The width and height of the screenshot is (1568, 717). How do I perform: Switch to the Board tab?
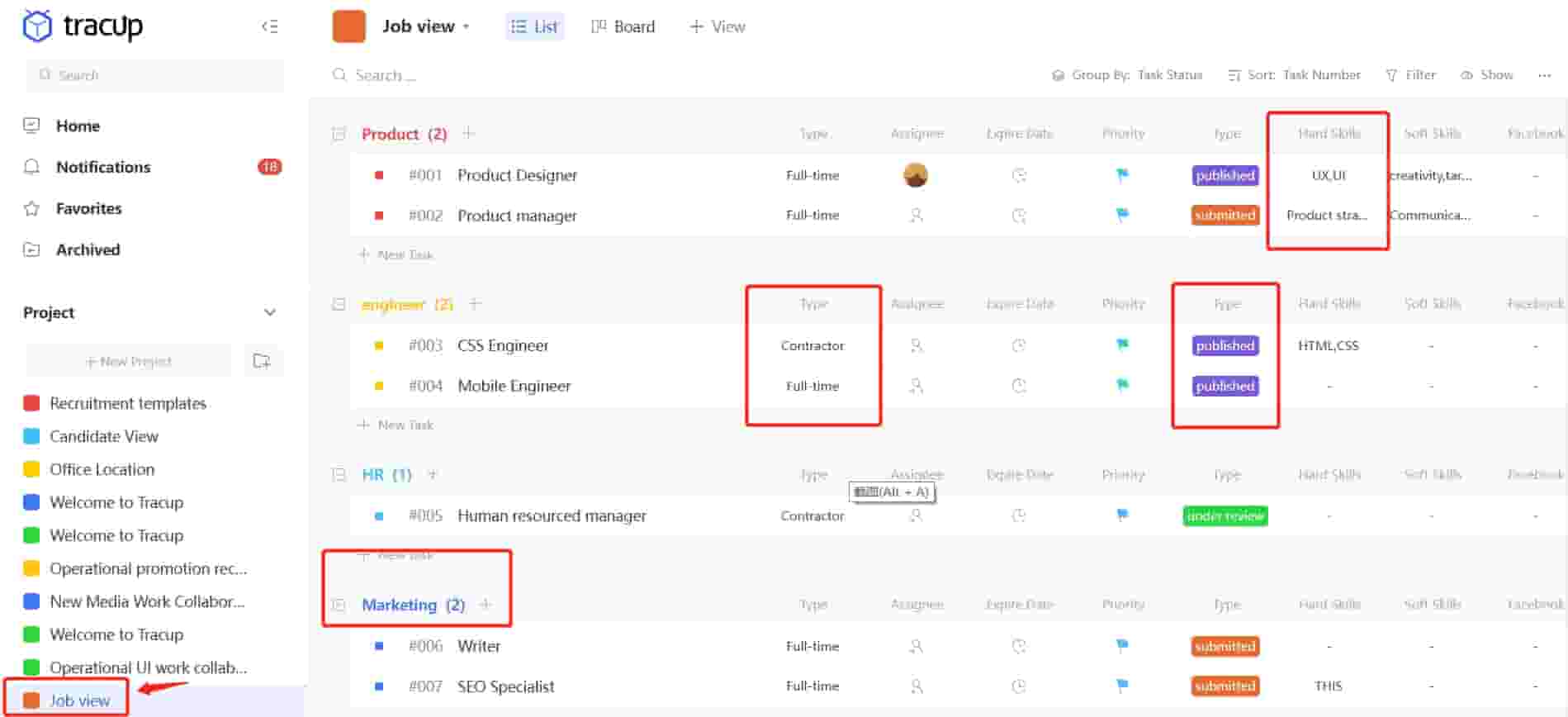click(x=623, y=26)
